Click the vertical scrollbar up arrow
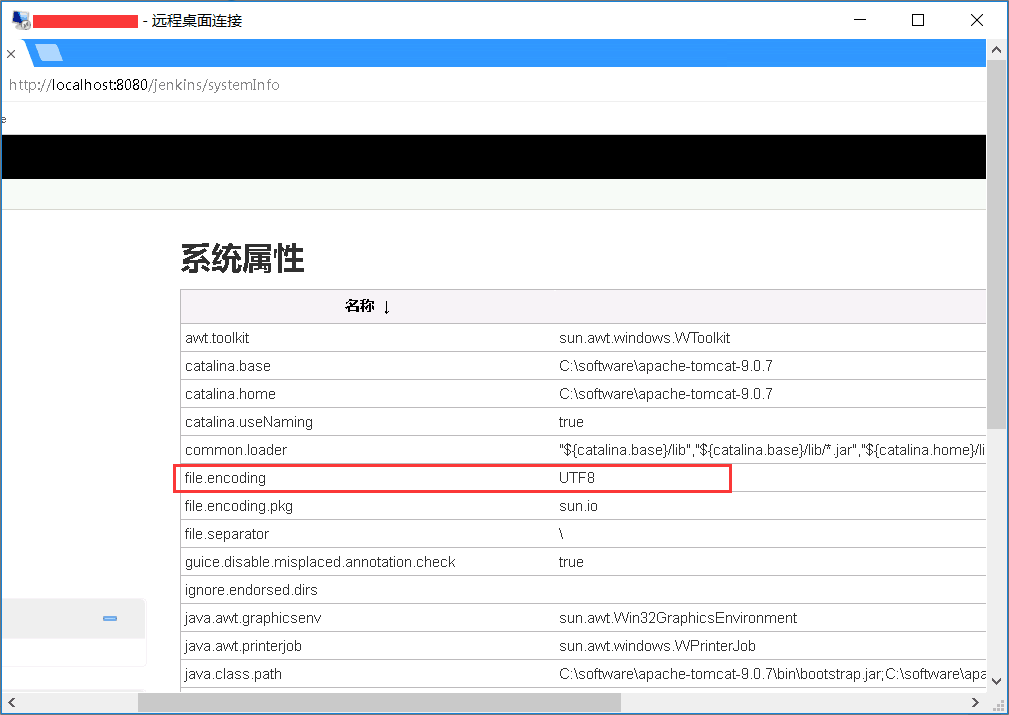Viewport: 1009px width, 715px height. coord(997,50)
